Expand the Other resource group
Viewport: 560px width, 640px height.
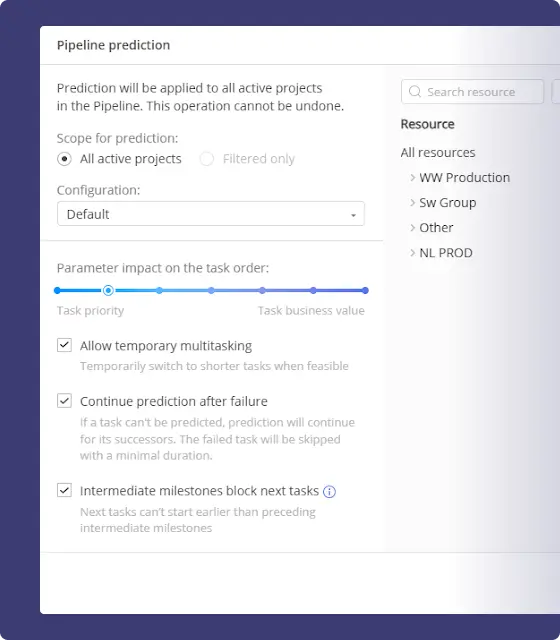412,228
